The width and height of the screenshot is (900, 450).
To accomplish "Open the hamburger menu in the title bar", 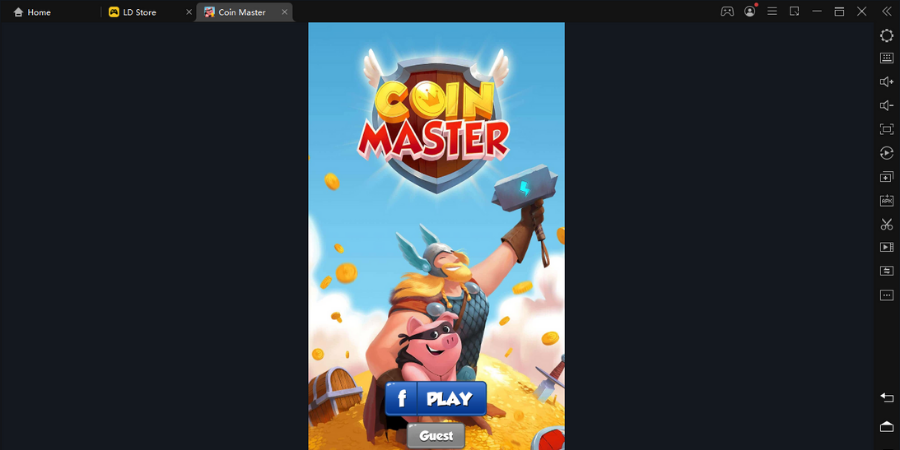I will click(772, 11).
